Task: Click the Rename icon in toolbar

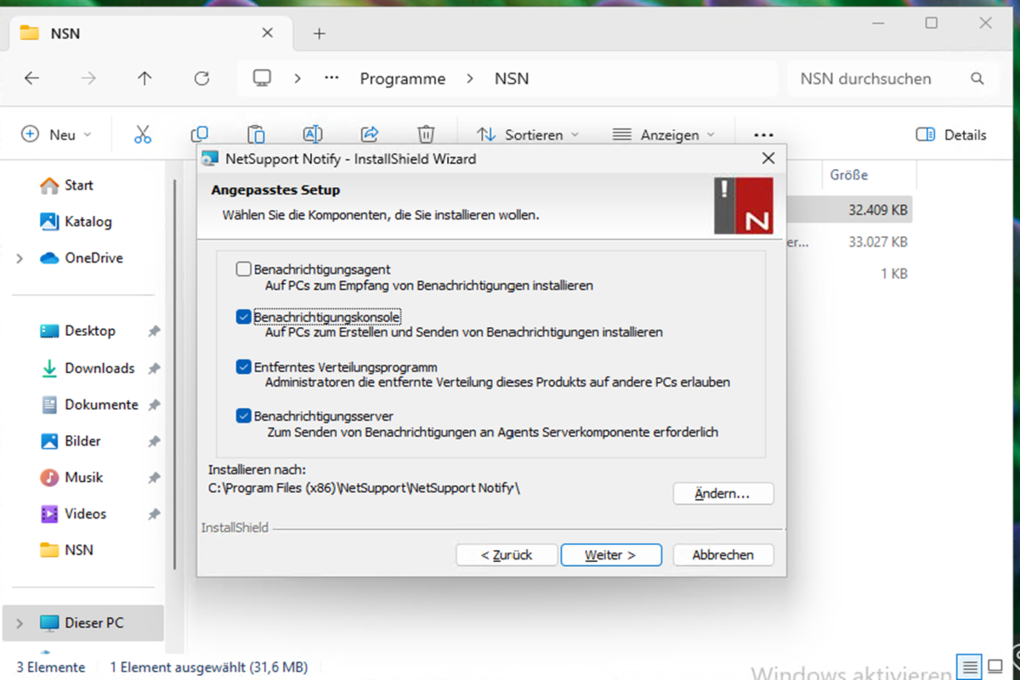Action: (x=312, y=135)
